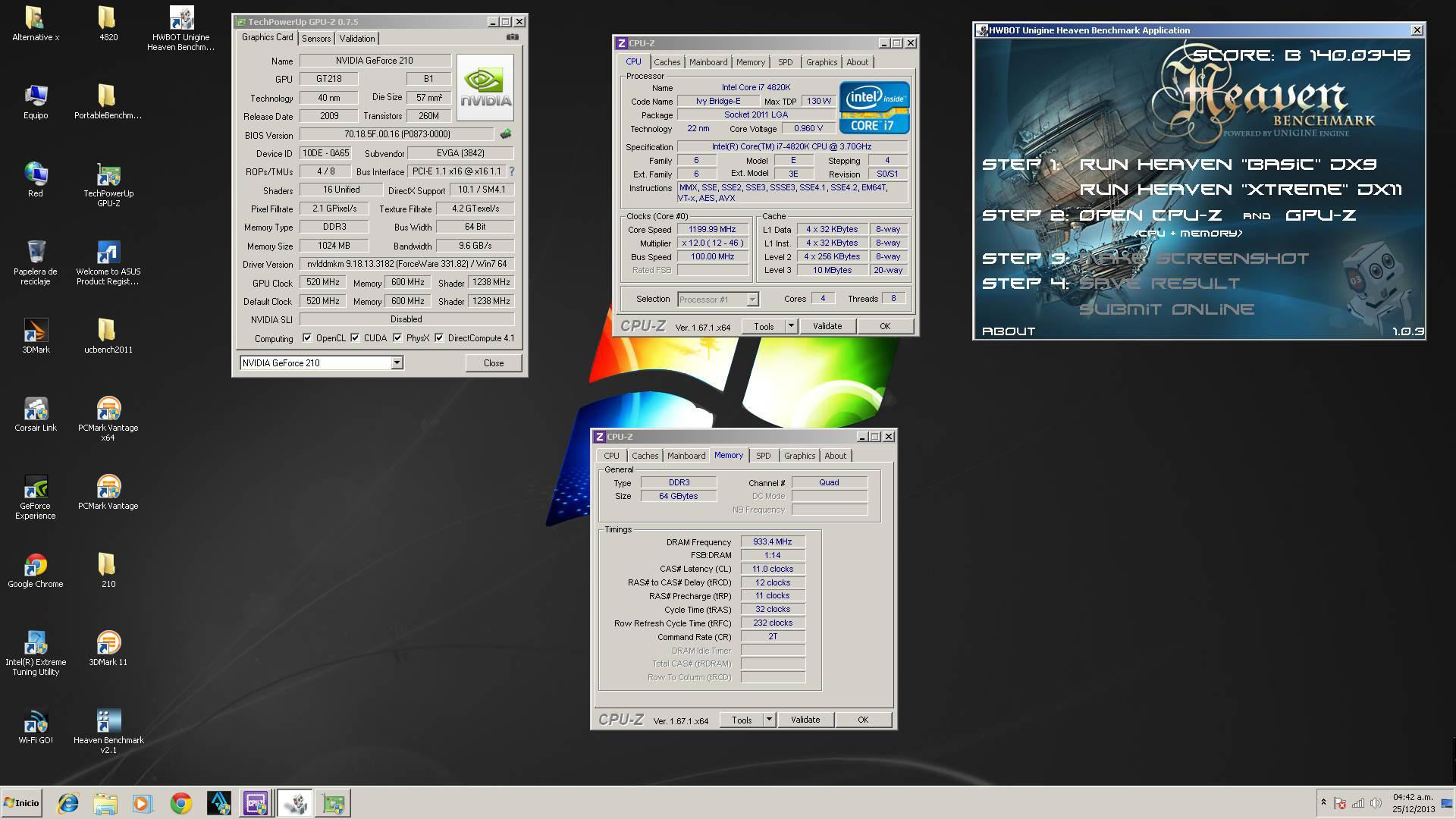The height and width of the screenshot is (819, 1456).
Task: Toggle the OpenCL checkbox in GPU-Z
Action: 307,338
